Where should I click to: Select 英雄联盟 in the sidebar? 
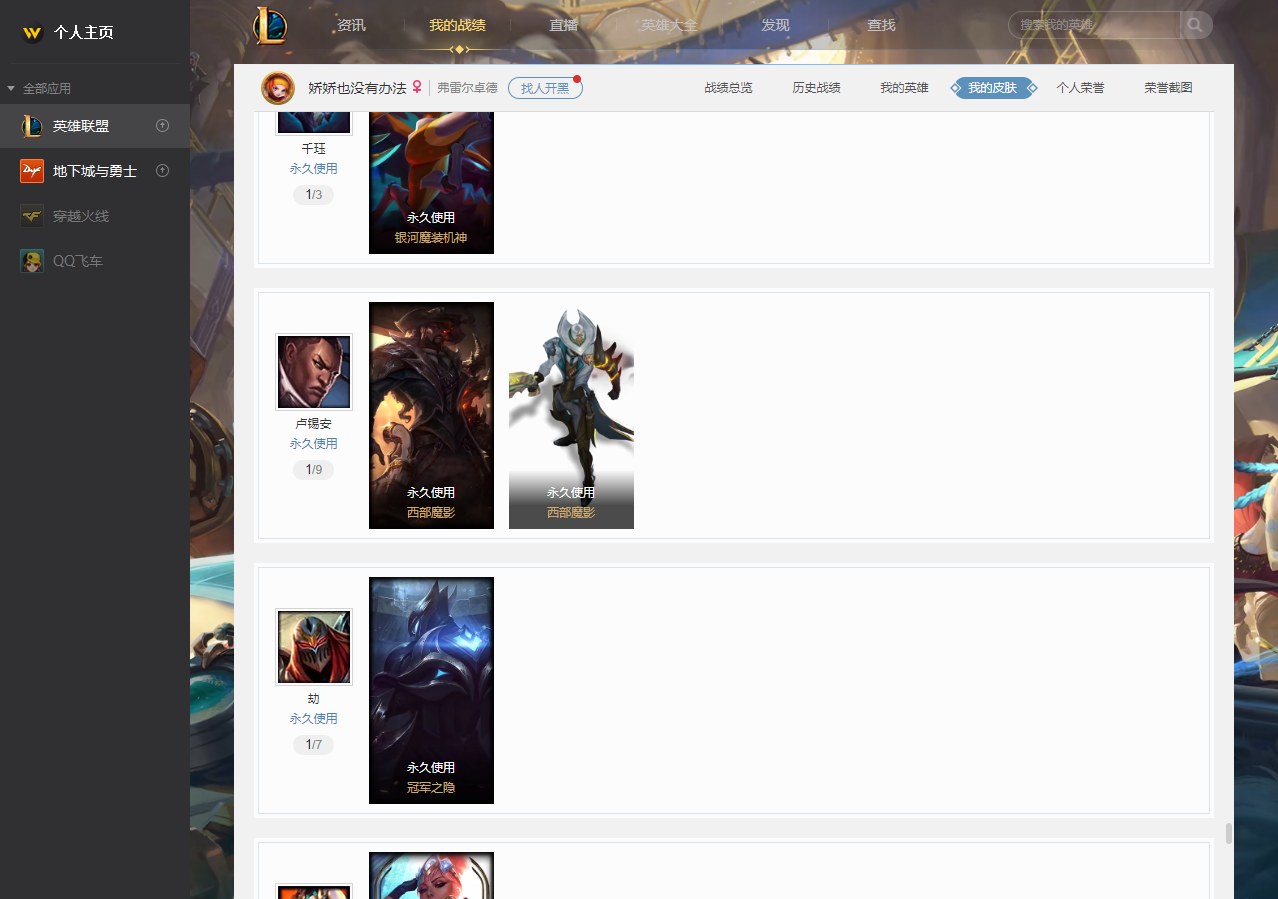[95, 126]
